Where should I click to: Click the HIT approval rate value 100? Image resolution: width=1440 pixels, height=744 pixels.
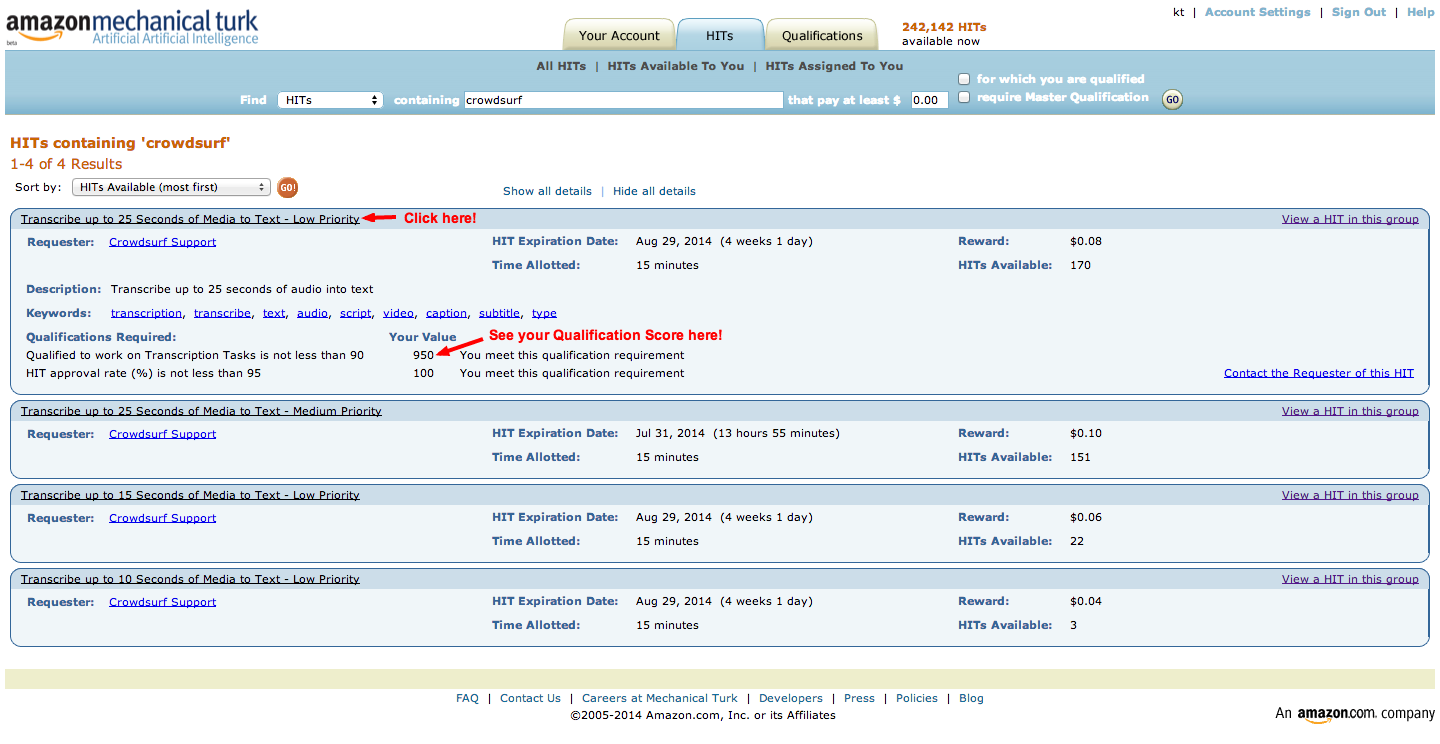pos(424,373)
